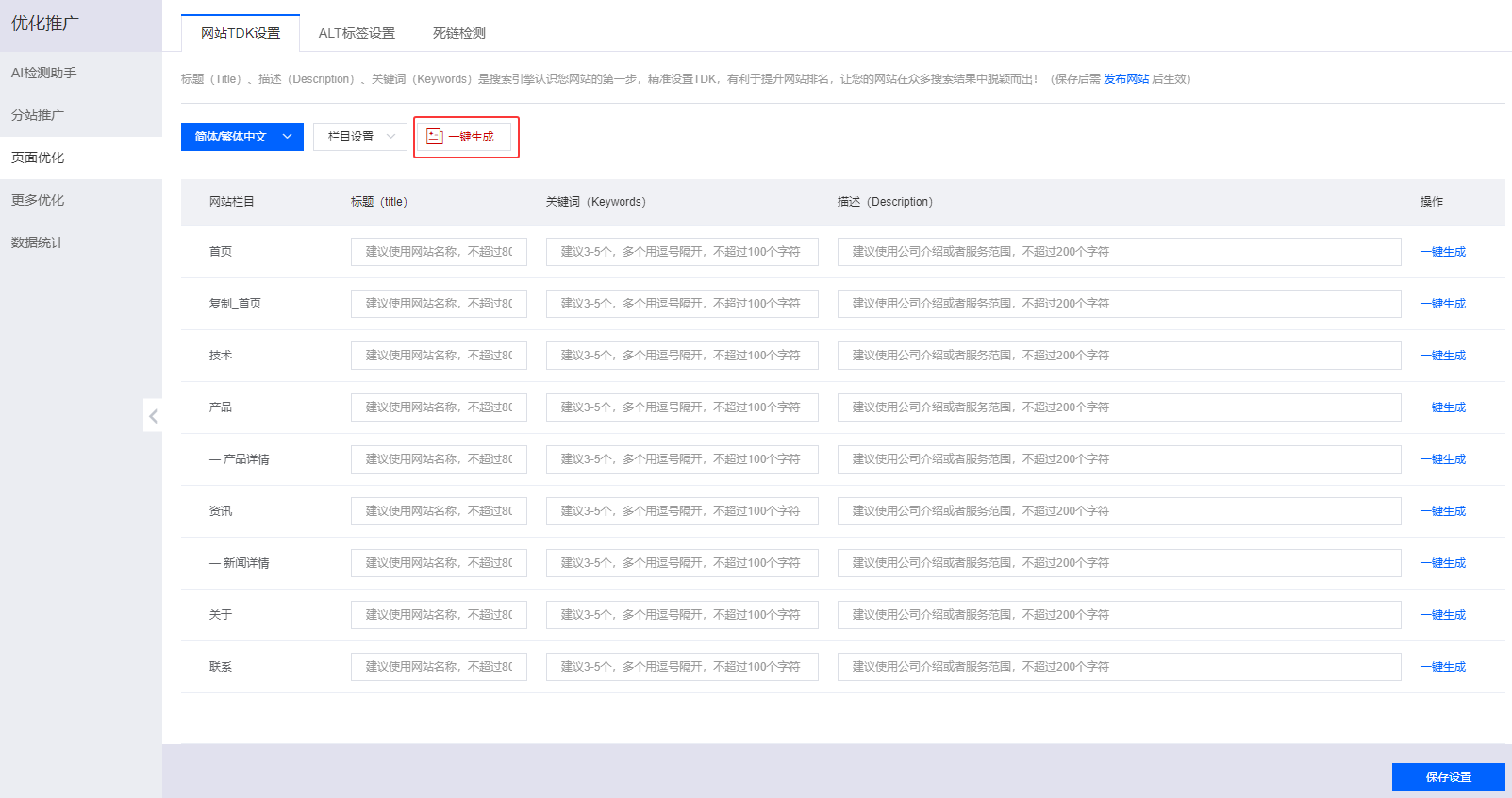Open 更多优化 in sidebar
This screenshot has width=1512, height=798.
(x=81, y=200)
